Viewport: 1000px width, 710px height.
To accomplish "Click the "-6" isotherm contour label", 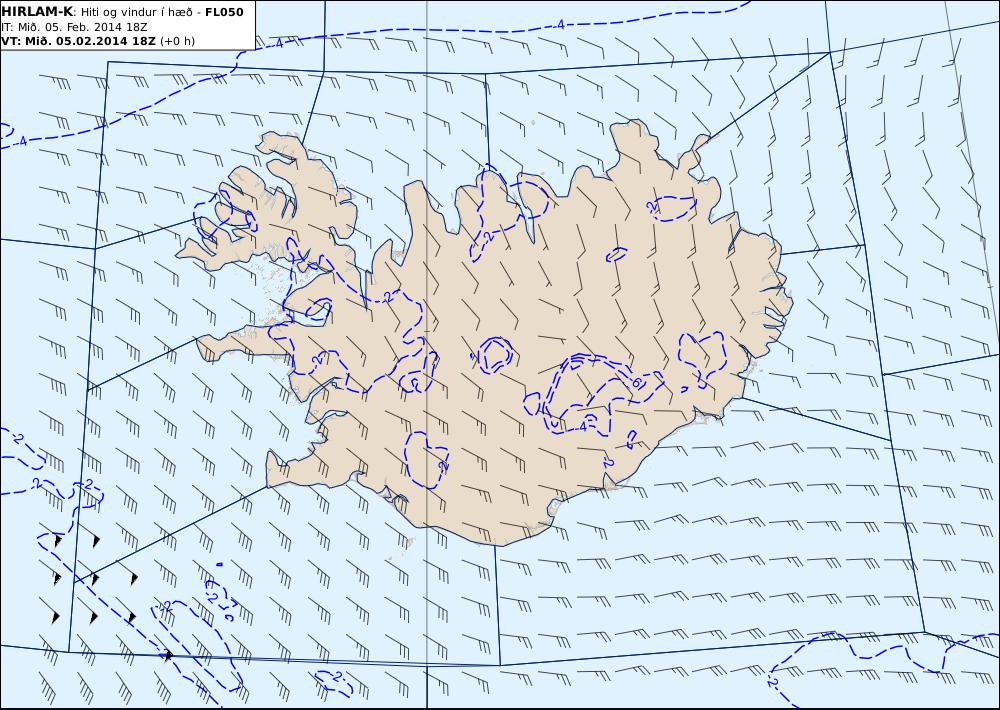I will pyautogui.click(x=635, y=383).
